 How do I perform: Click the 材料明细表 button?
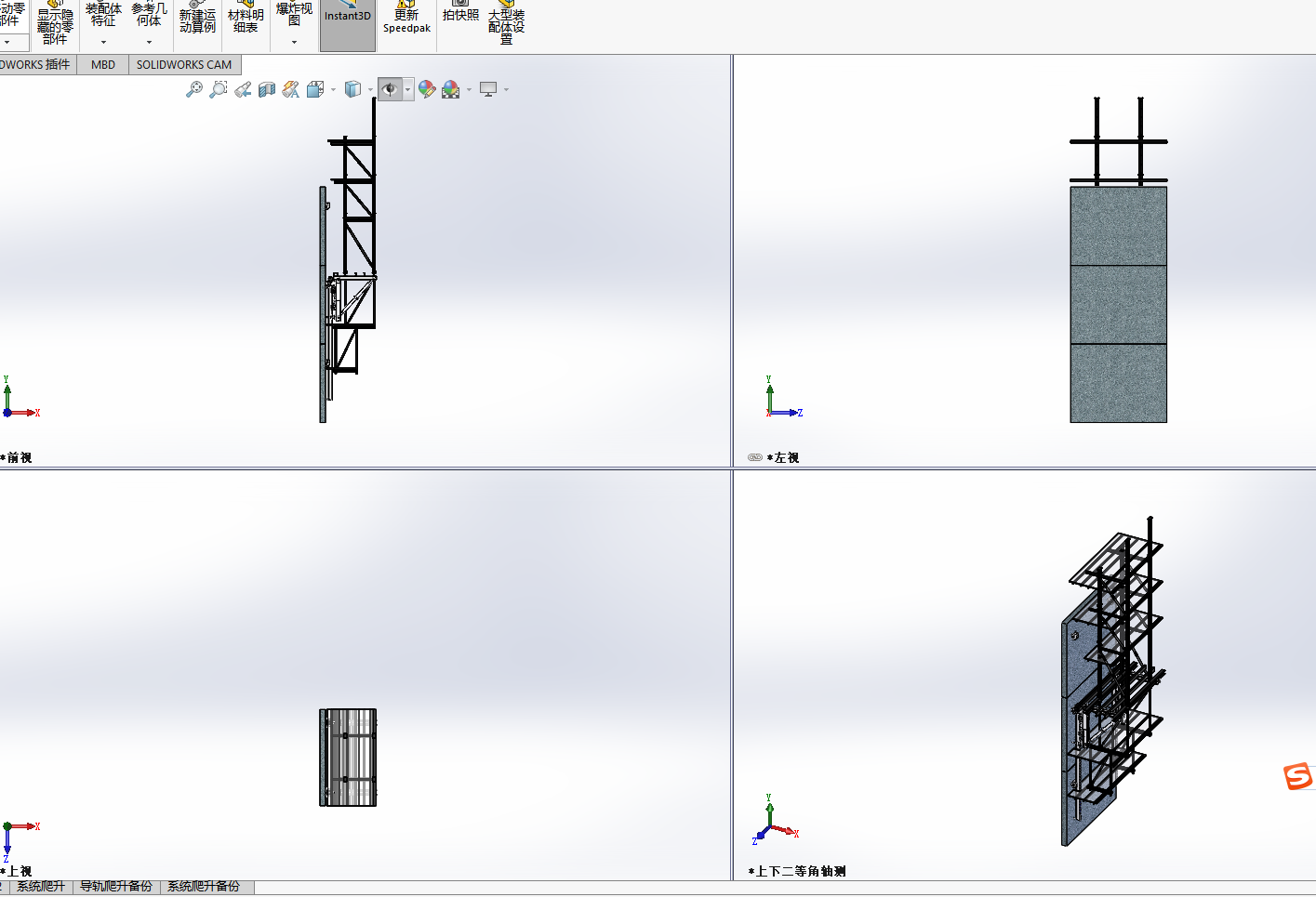pyautogui.click(x=246, y=19)
